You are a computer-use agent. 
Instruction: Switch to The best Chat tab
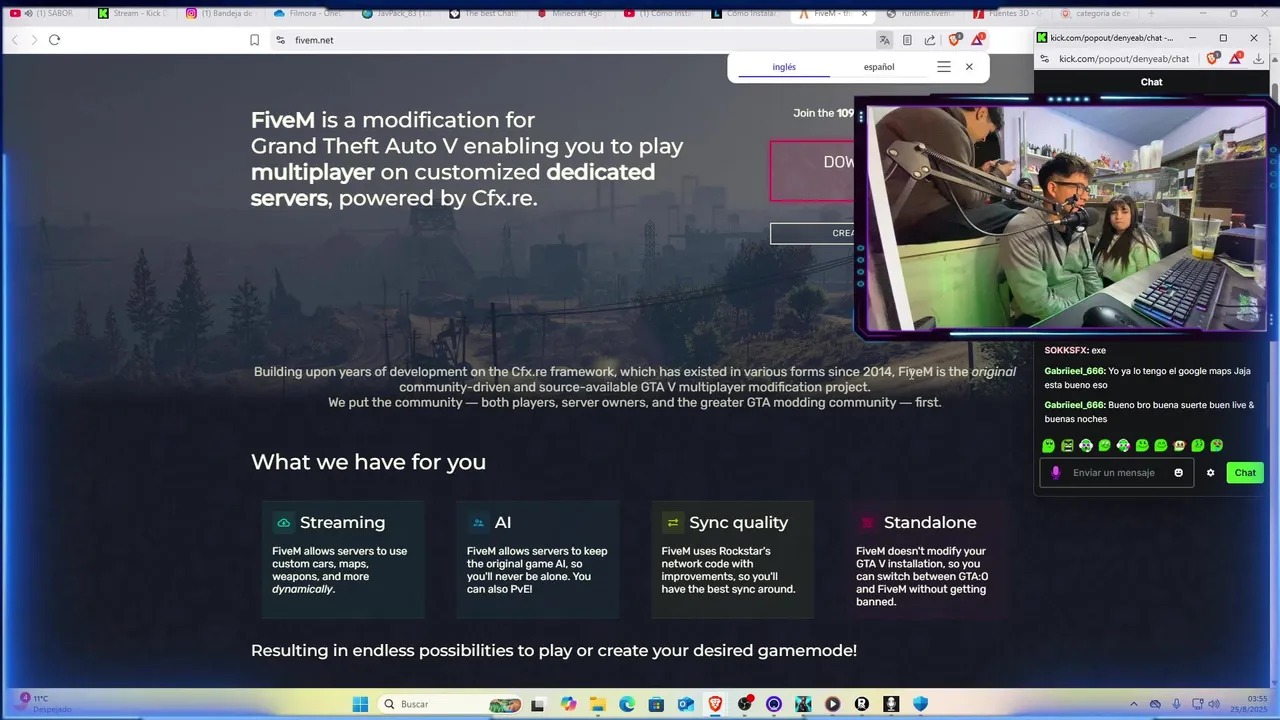[x=483, y=14]
